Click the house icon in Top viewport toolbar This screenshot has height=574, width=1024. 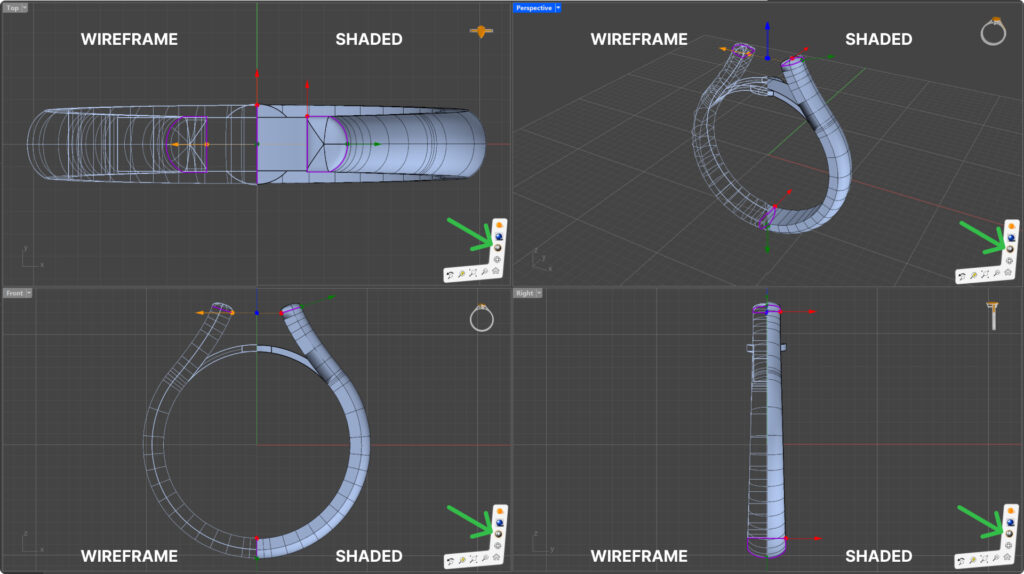(x=497, y=271)
